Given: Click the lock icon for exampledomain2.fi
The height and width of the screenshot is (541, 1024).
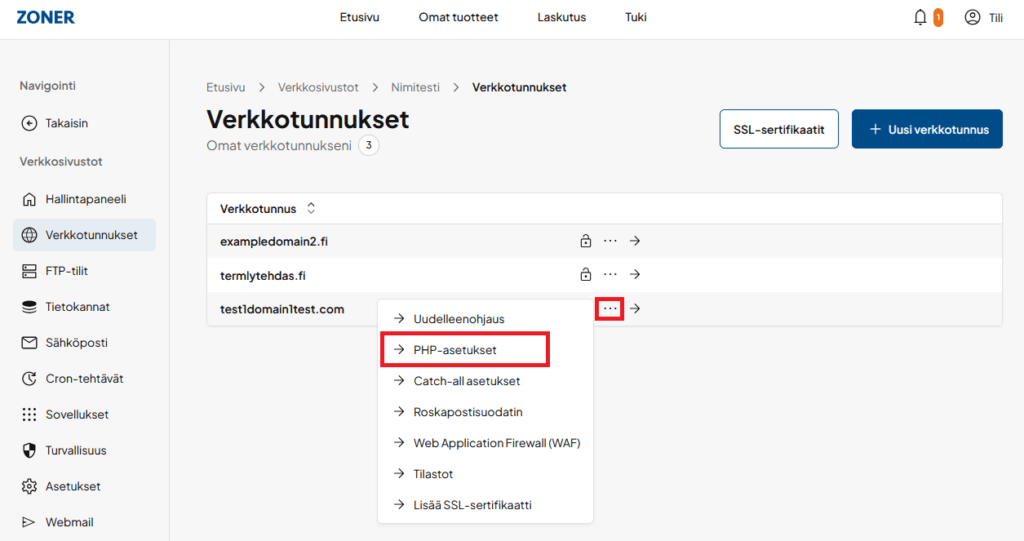Looking at the screenshot, I should pyautogui.click(x=585, y=241).
